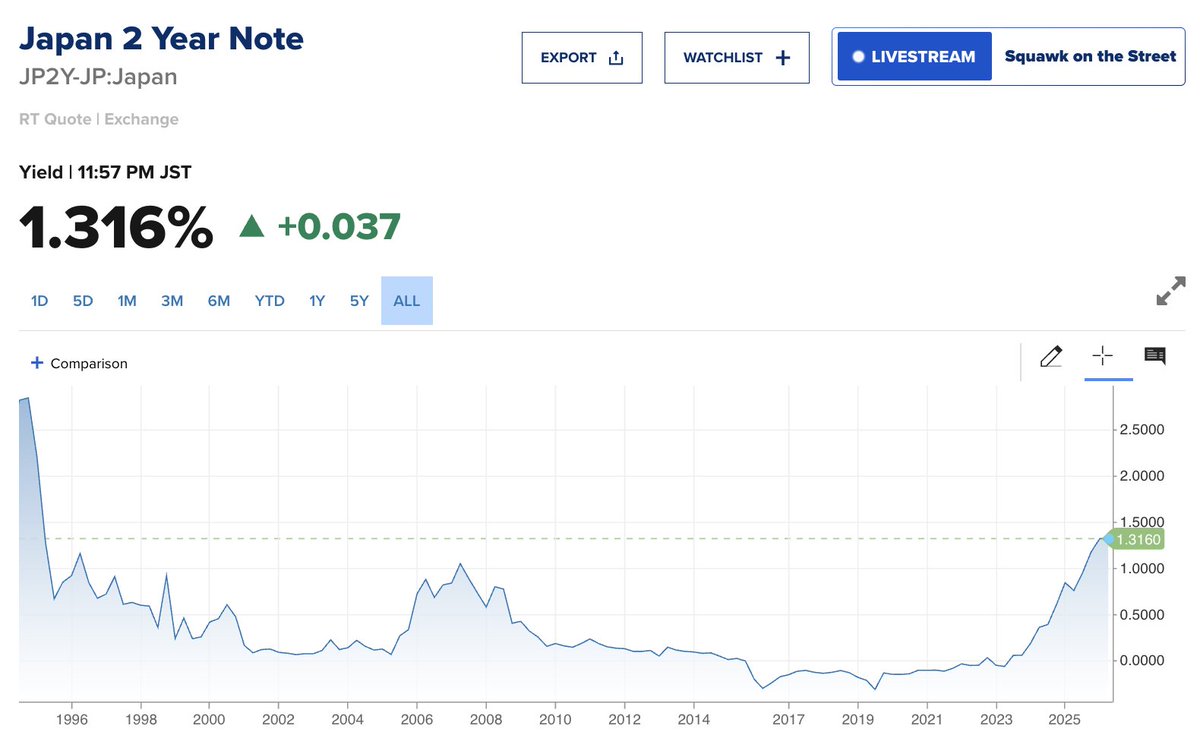Click the blue dot on Livestream button

(858, 56)
